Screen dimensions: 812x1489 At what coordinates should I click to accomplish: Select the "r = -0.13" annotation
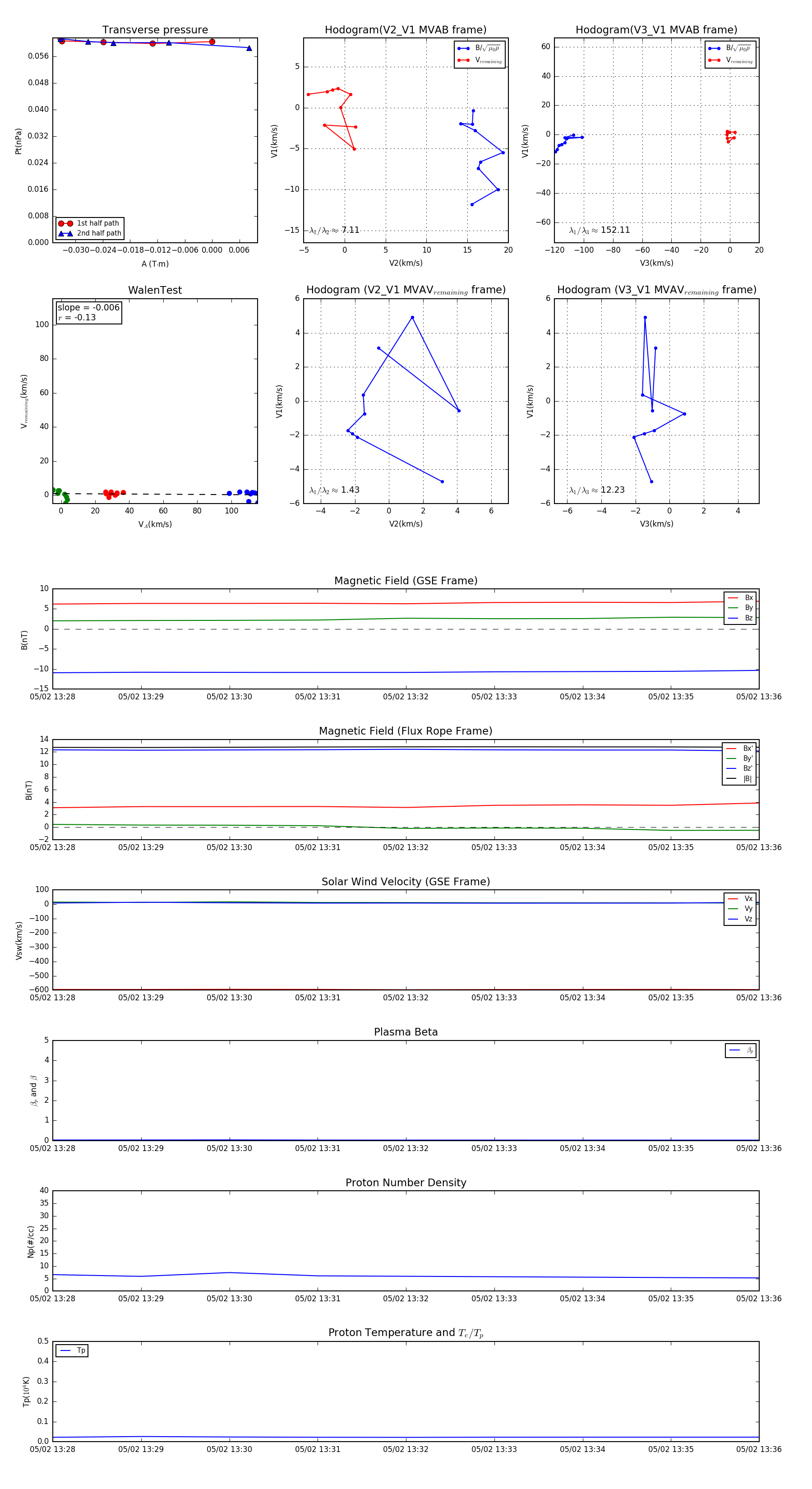point(77,317)
